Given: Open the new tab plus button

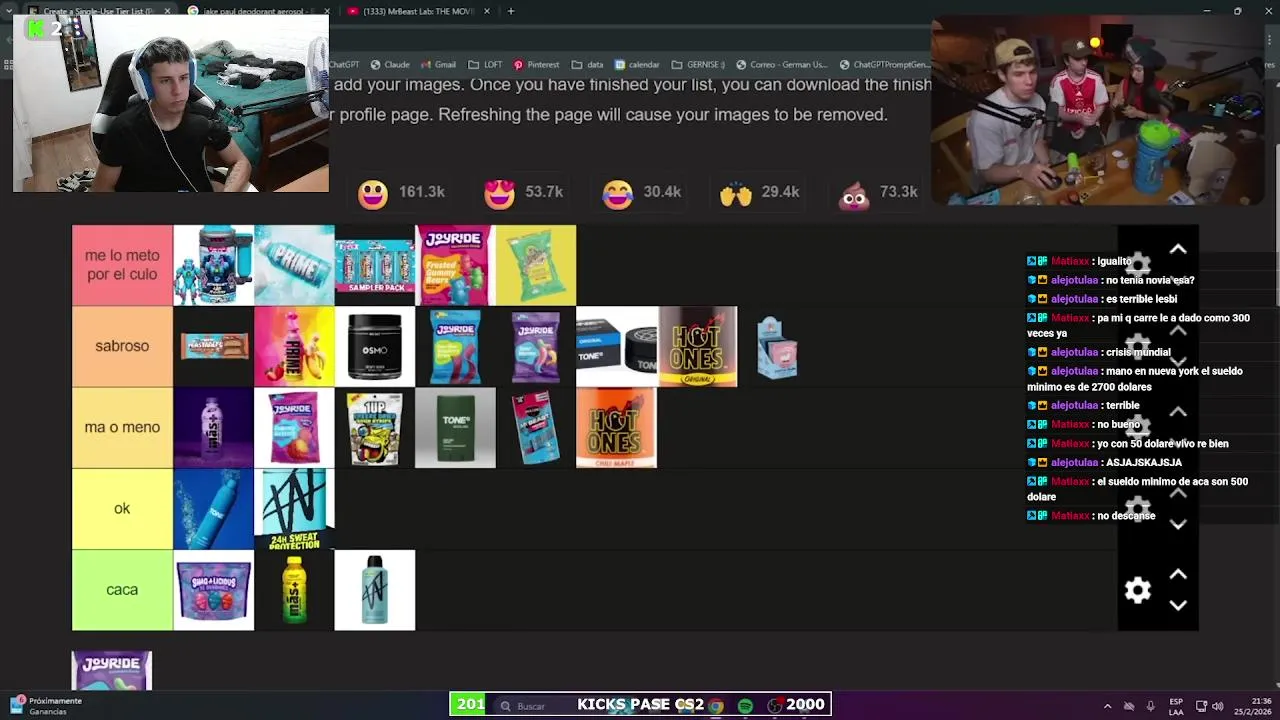Looking at the screenshot, I should pos(510,11).
